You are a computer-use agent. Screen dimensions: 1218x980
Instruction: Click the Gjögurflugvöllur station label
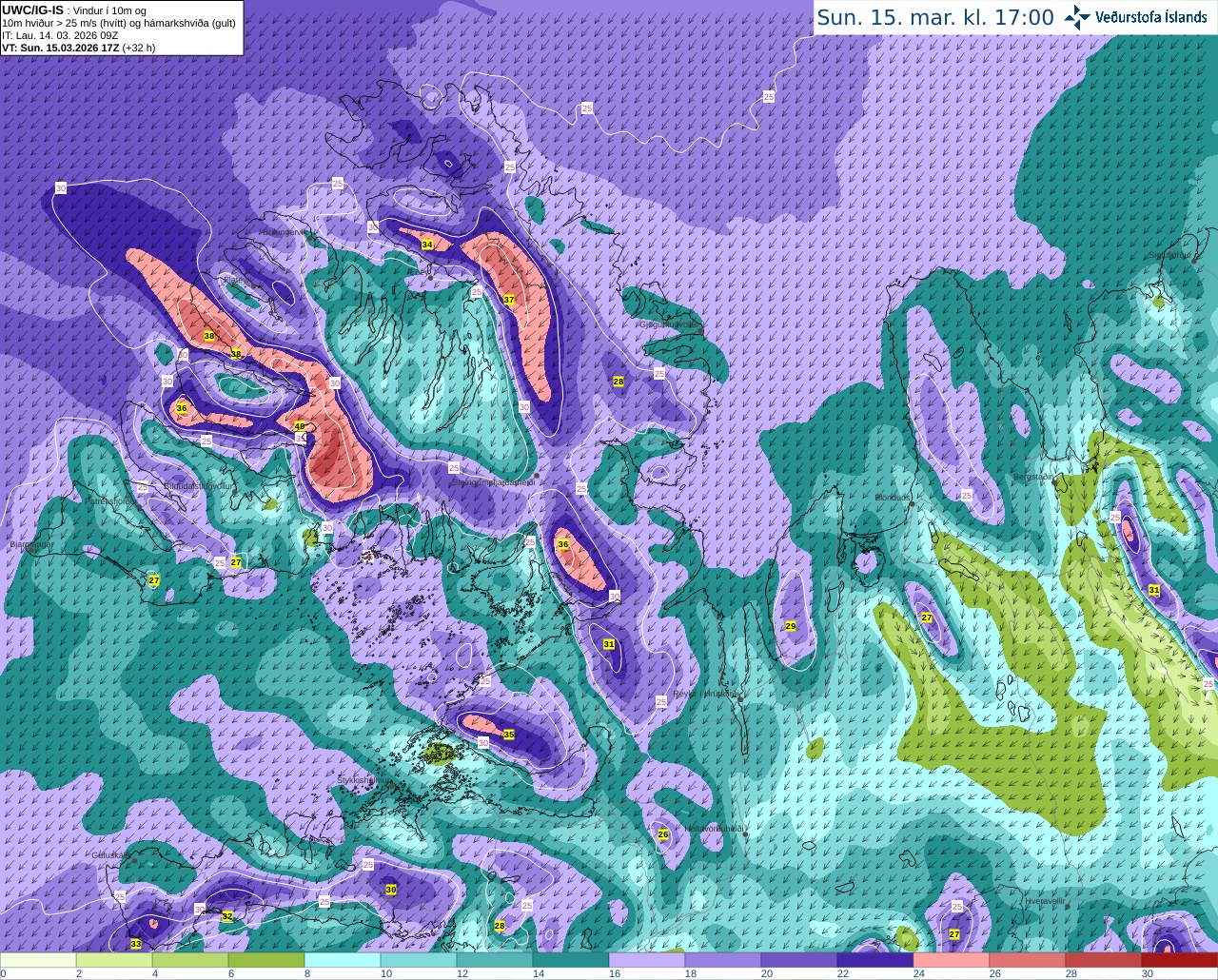[671, 323]
